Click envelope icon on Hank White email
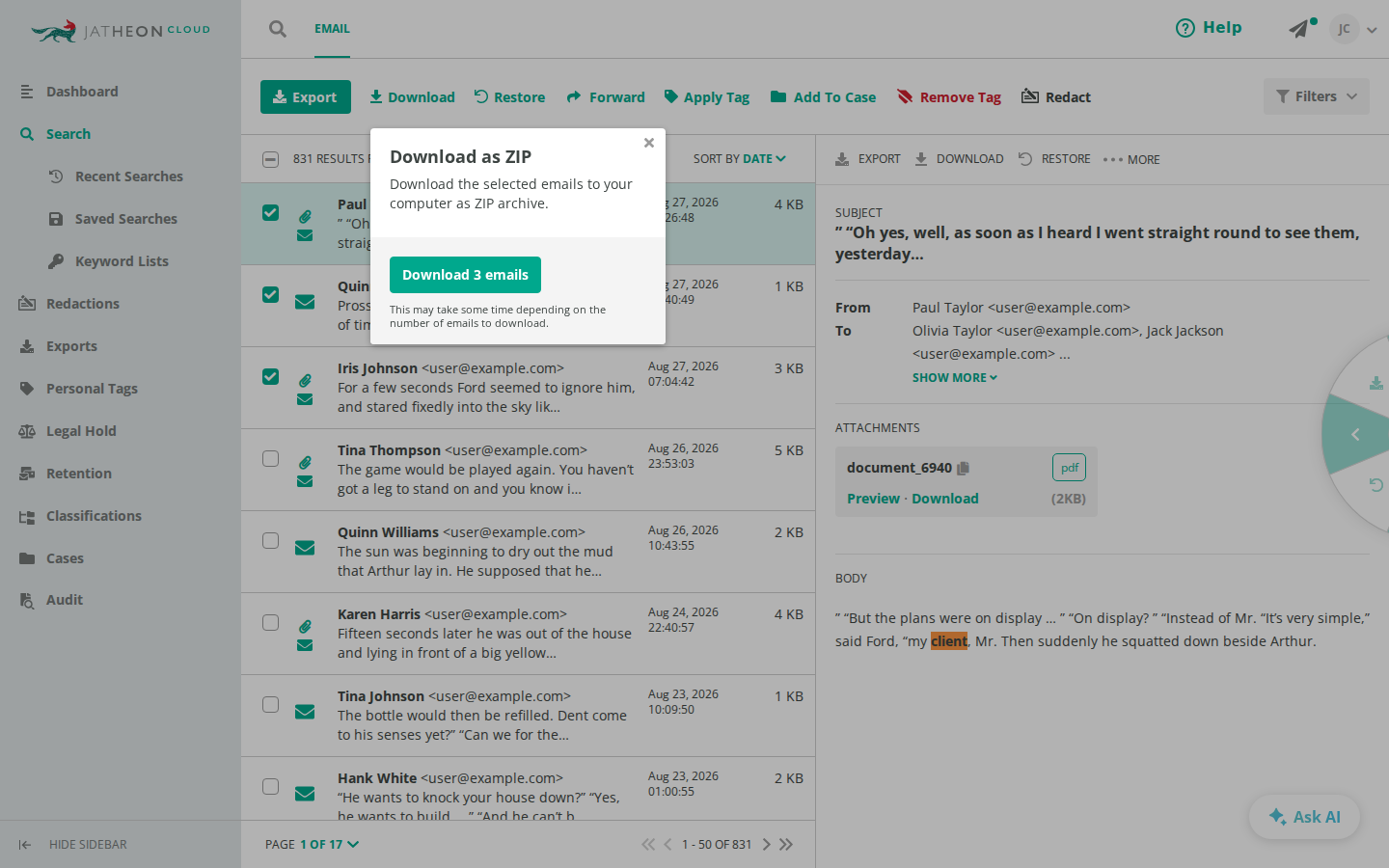 coord(305,794)
